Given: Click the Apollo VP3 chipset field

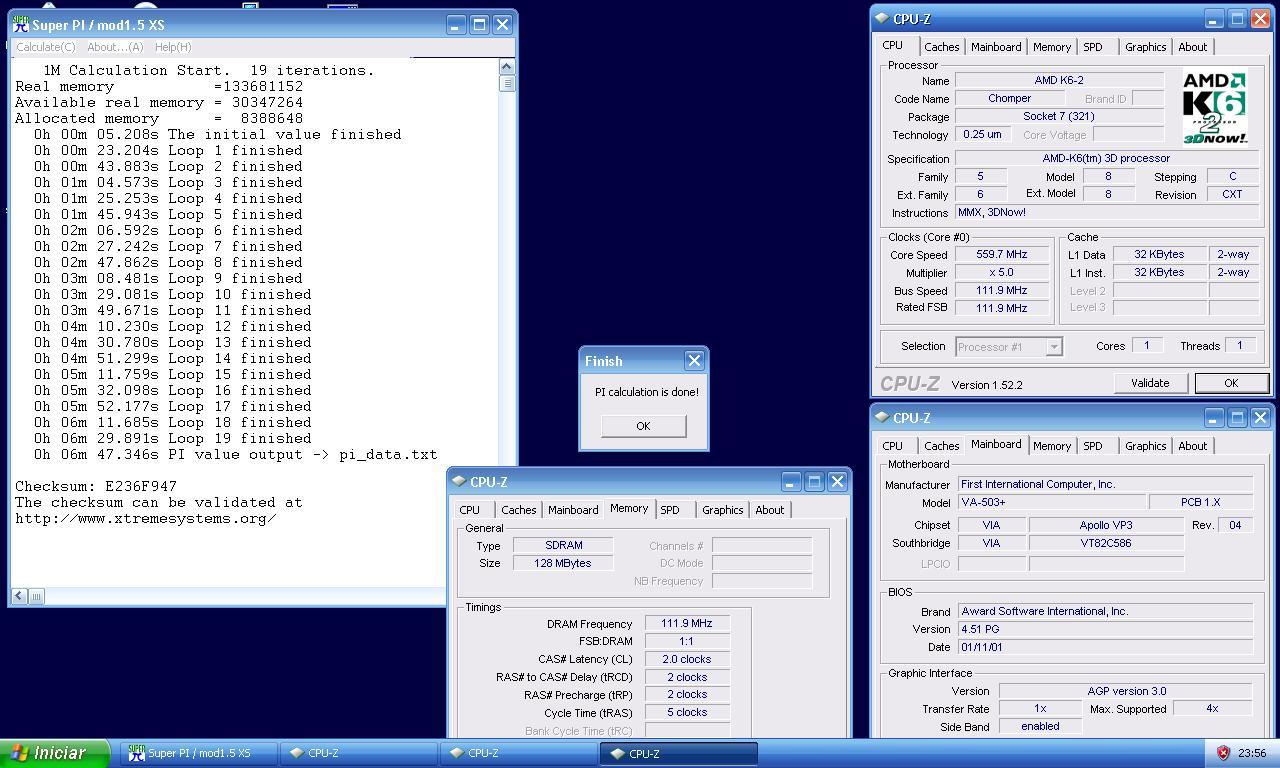Looking at the screenshot, I should tap(1106, 525).
